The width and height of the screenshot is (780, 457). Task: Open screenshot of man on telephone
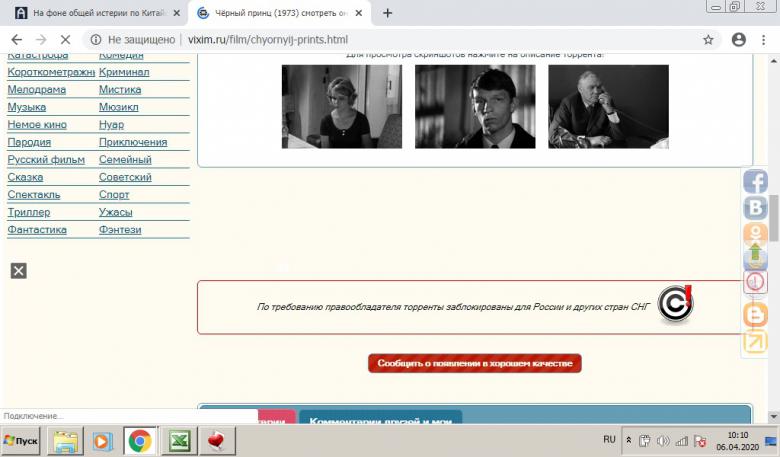(x=608, y=106)
